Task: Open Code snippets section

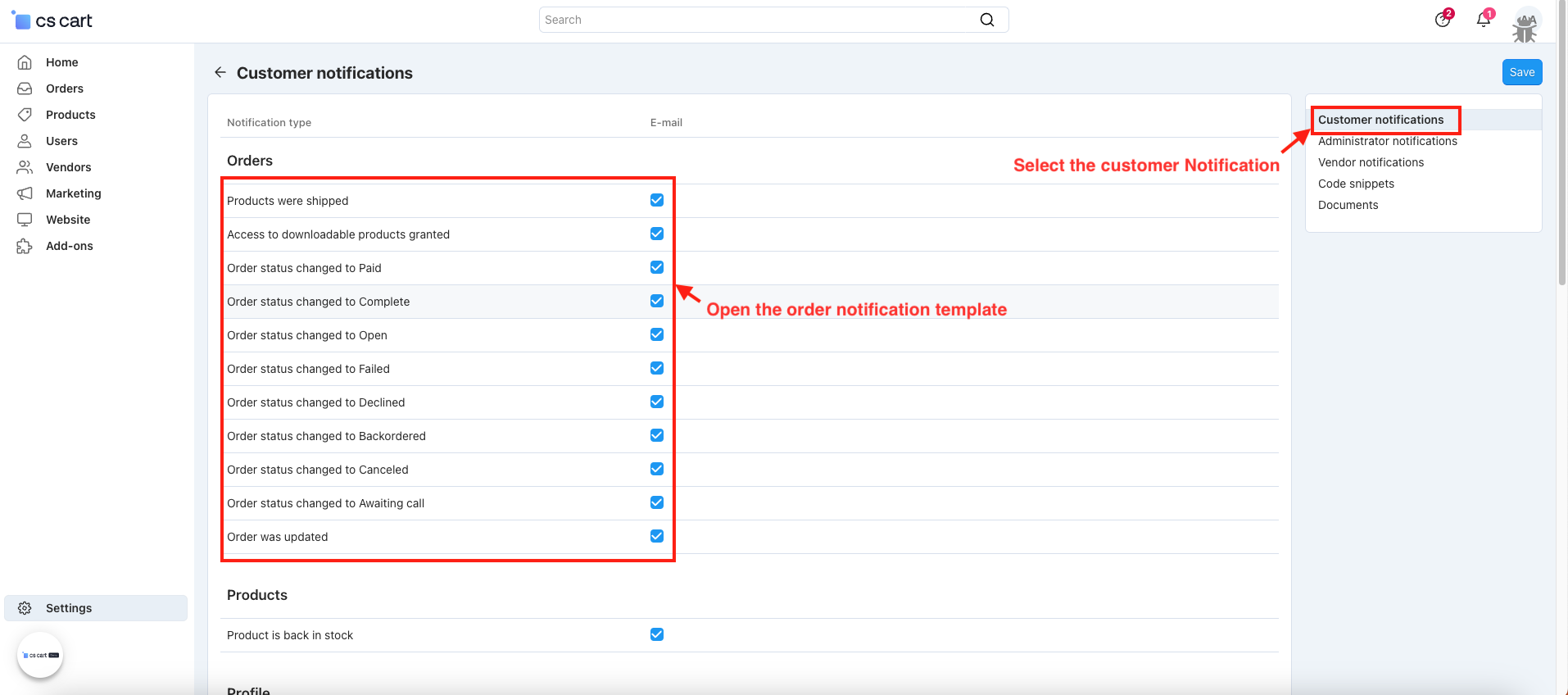Action: coord(1356,184)
